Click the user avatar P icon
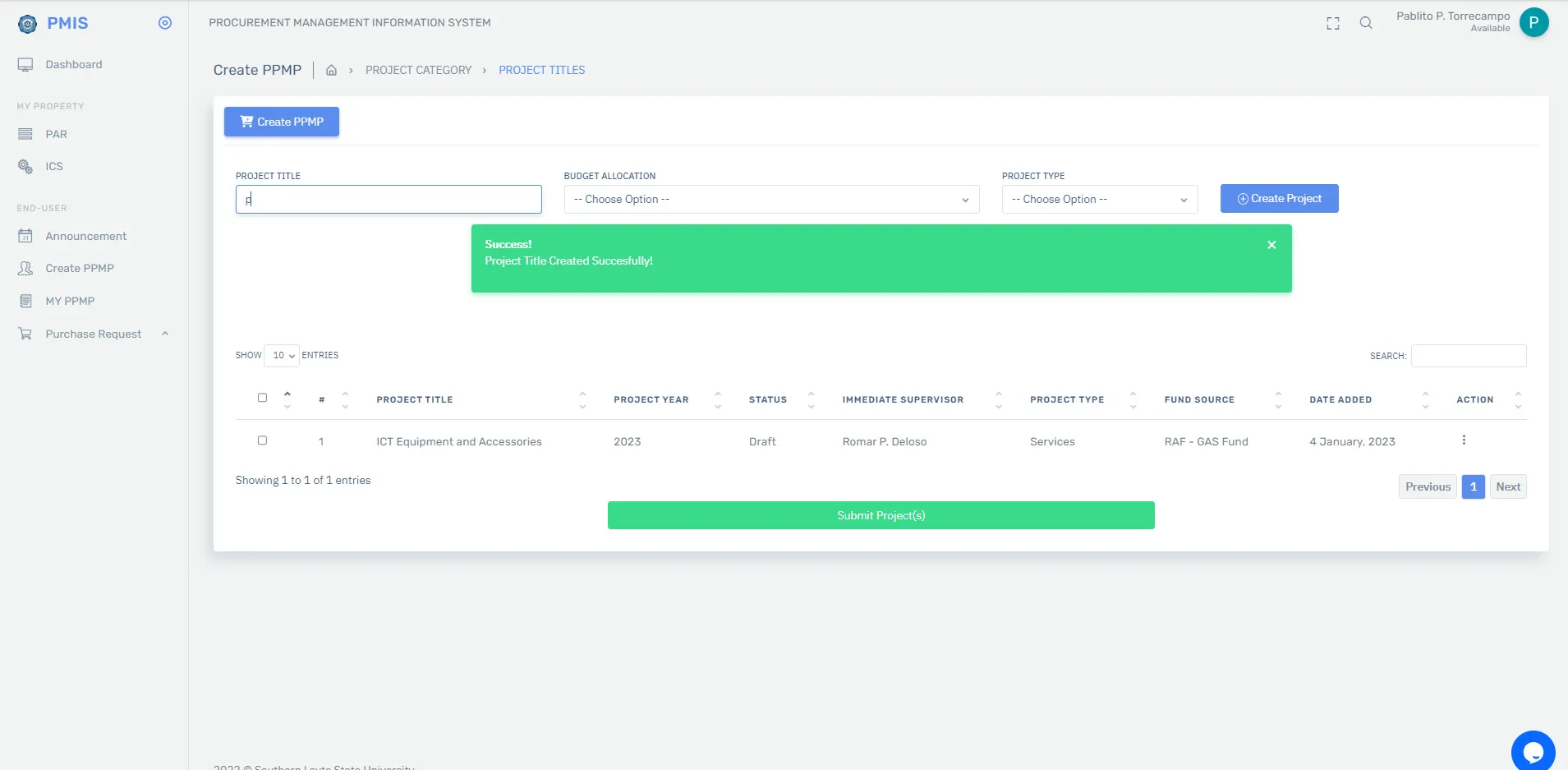This screenshot has width=1568, height=770. coord(1534,22)
